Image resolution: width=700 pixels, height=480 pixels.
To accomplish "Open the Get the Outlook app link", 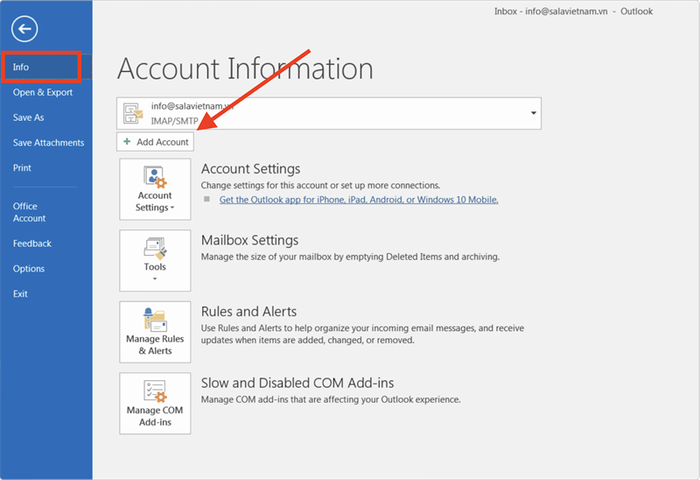I will tap(359, 200).
